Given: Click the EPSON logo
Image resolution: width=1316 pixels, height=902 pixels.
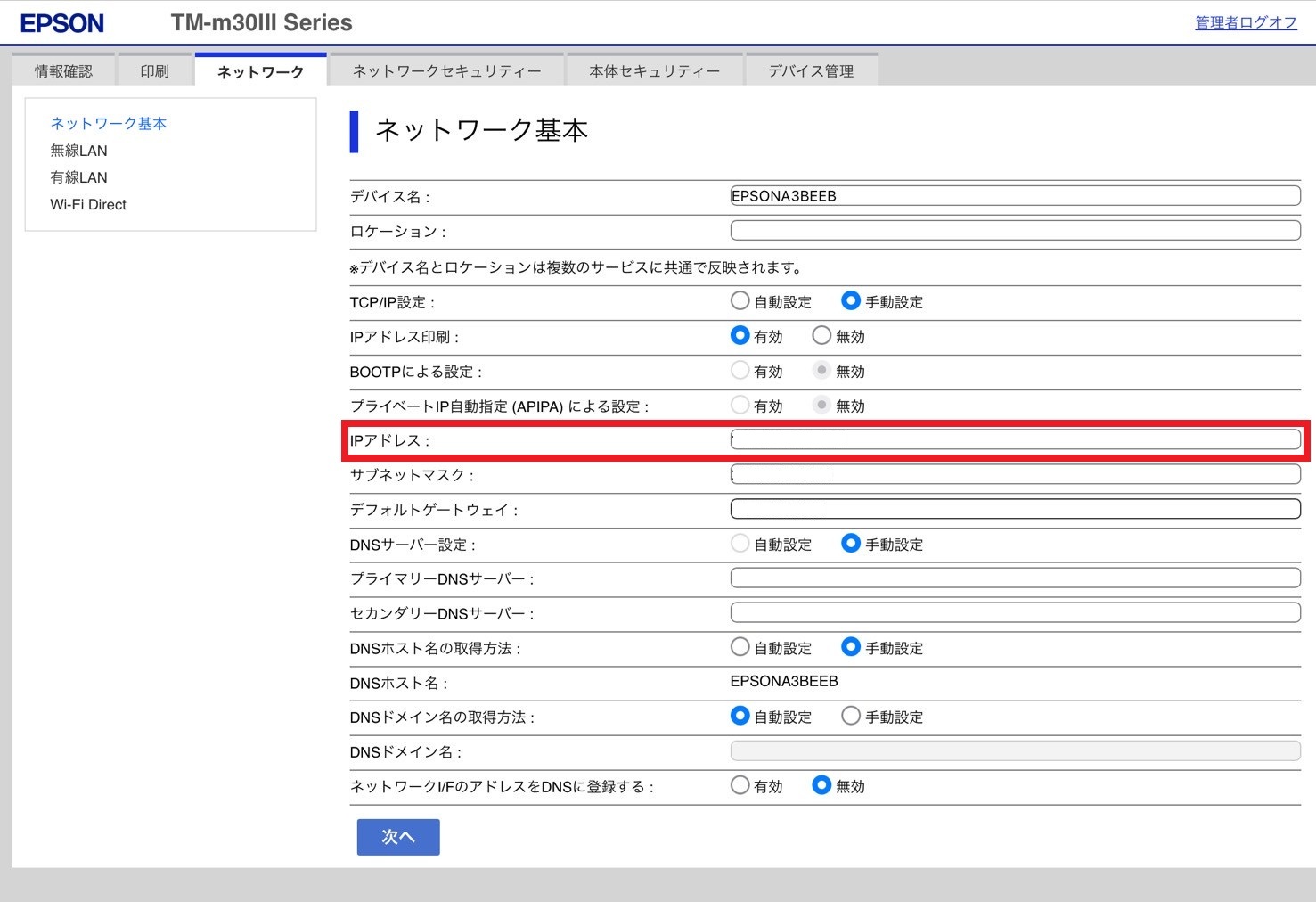Looking at the screenshot, I should (x=62, y=23).
